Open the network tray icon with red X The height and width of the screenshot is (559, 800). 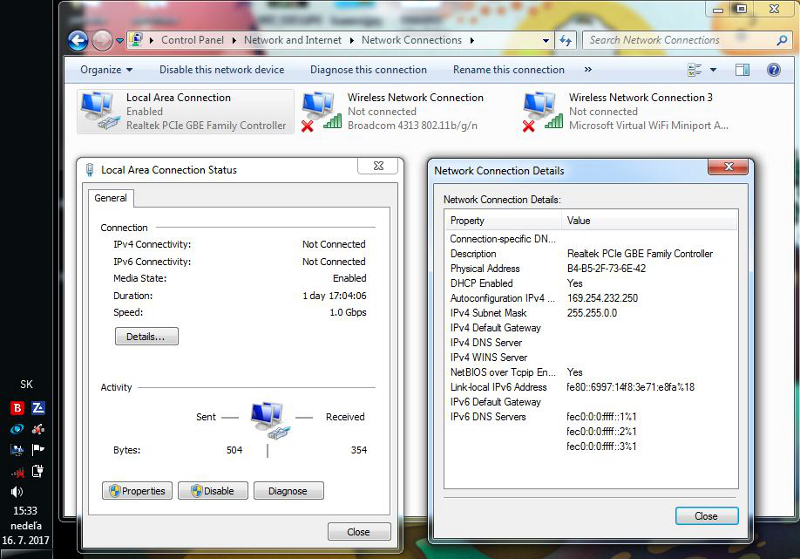tap(17, 472)
